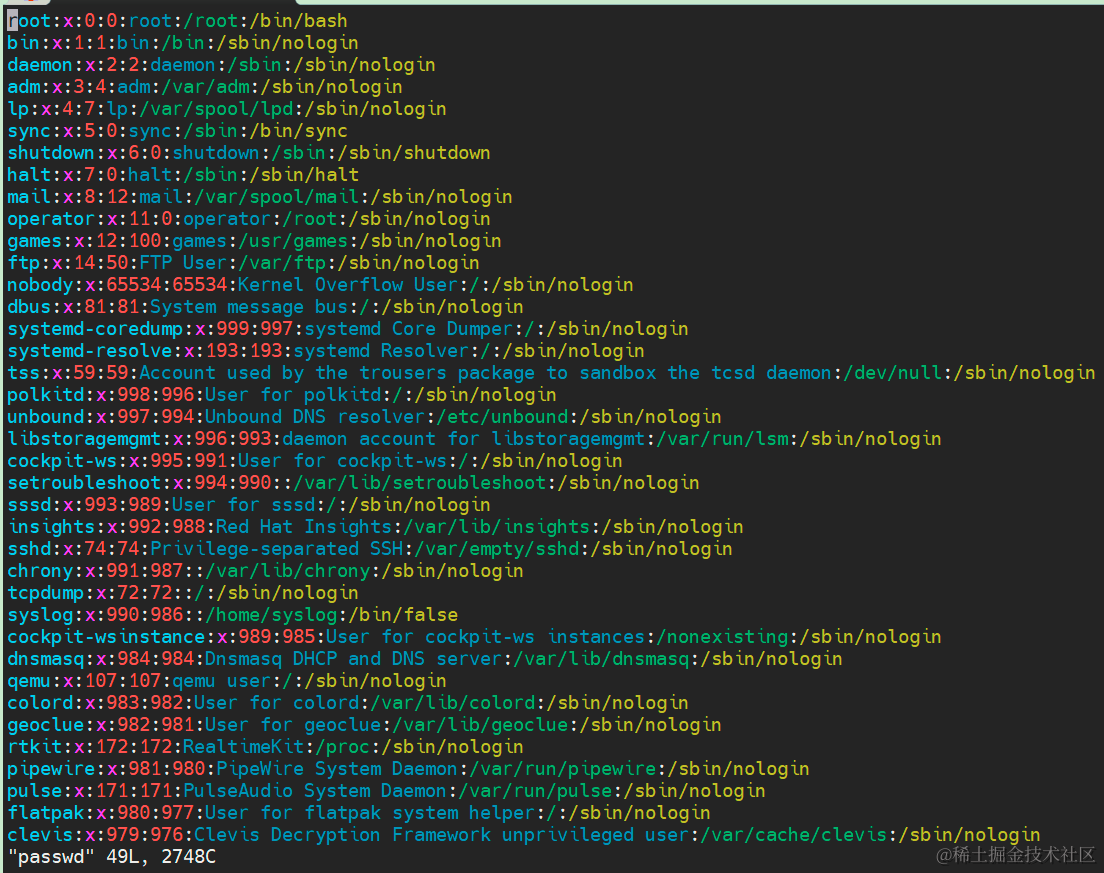The height and width of the screenshot is (873, 1104).
Task: Click "PipeWire System Daemon" description
Action: (x=337, y=769)
